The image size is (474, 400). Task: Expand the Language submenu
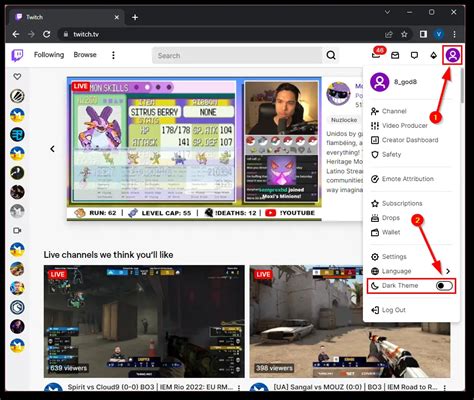point(448,271)
